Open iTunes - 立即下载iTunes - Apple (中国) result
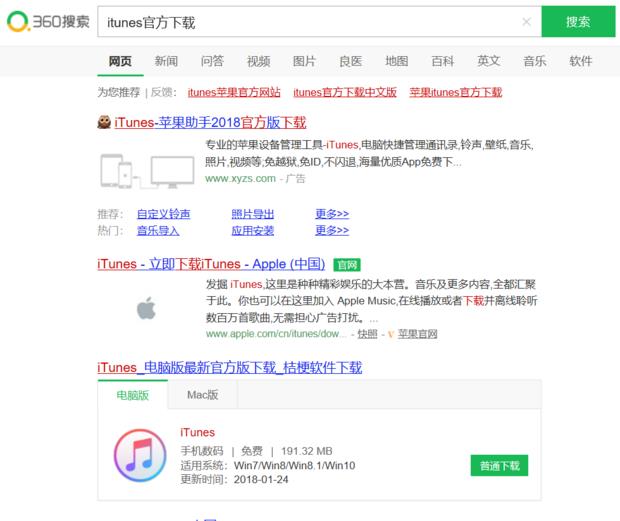Image resolution: width=620 pixels, height=521 pixels. 211,264
